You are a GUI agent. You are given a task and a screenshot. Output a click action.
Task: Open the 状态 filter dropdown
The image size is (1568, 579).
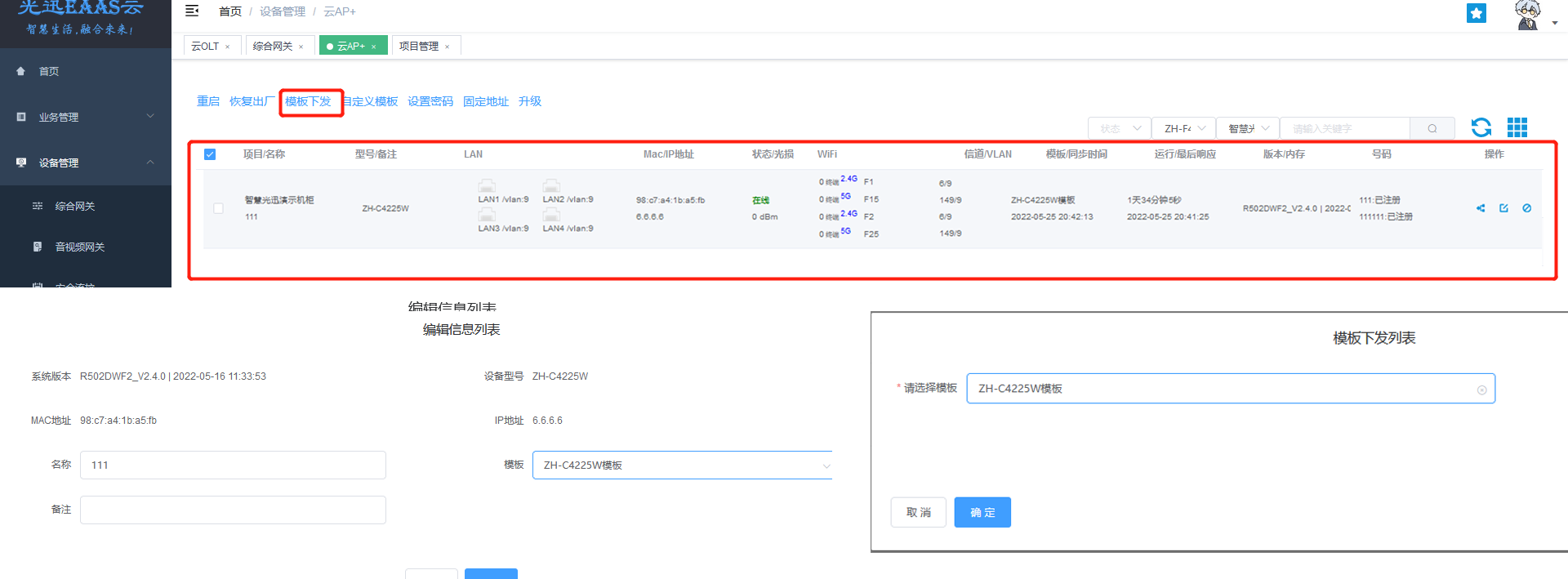coord(1119,129)
